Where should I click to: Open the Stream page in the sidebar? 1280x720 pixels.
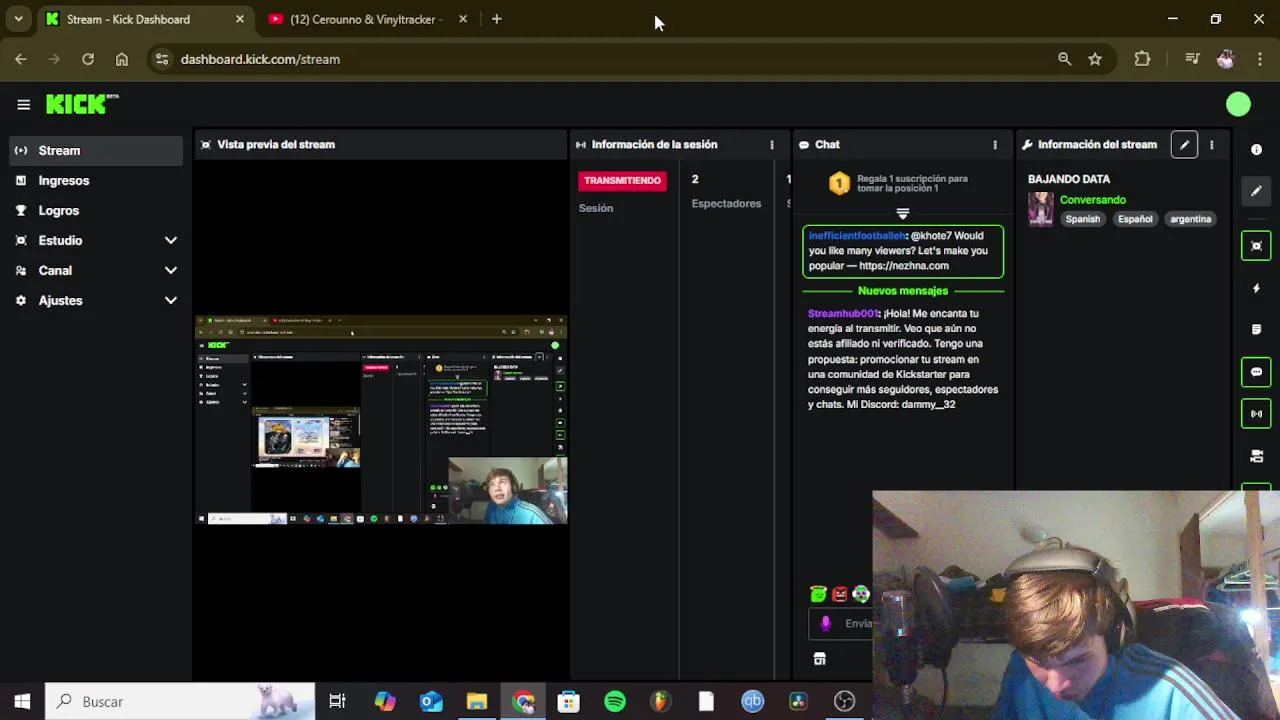[96, 150]
